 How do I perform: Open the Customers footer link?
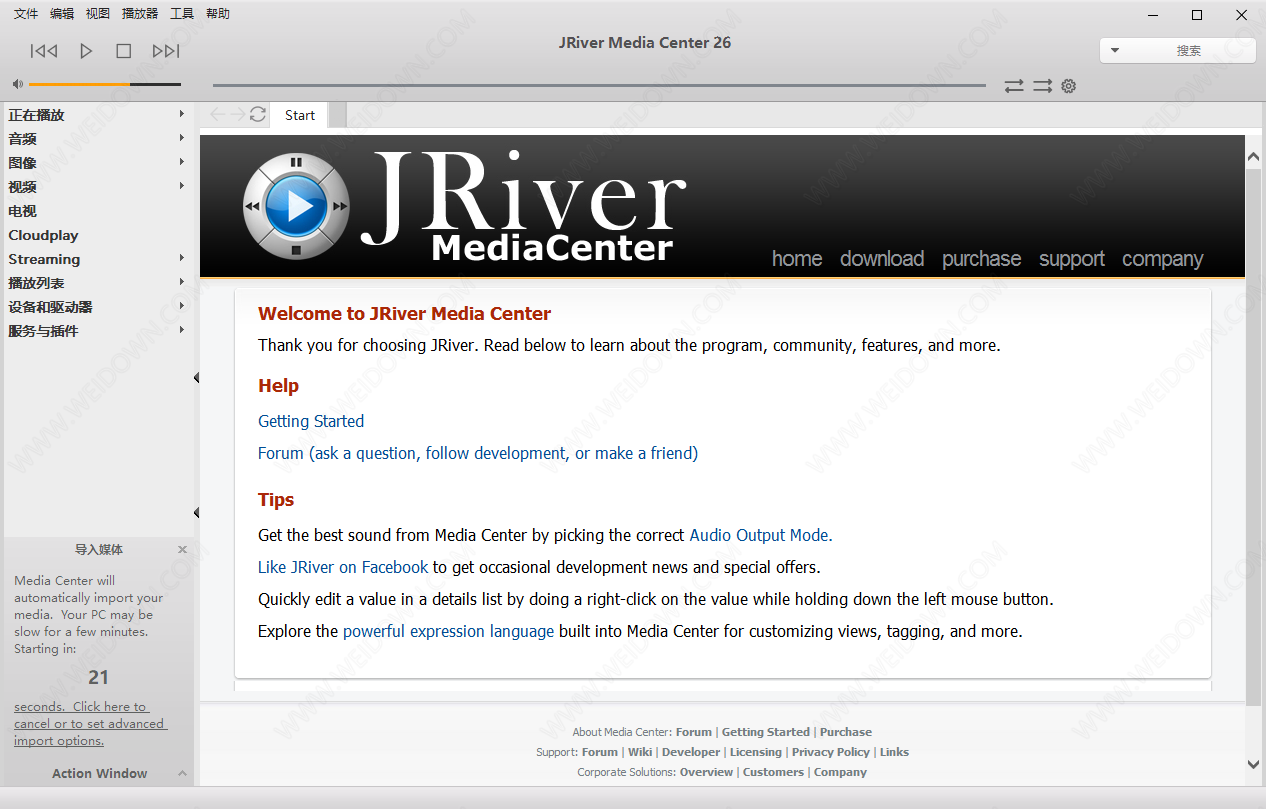click(773, 772)
